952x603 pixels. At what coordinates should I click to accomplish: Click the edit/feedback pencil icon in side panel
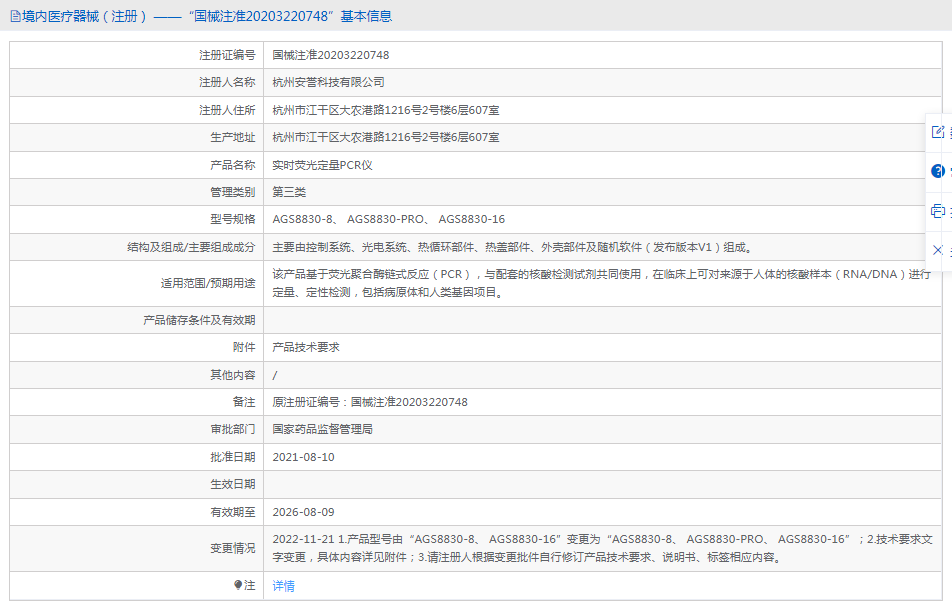tap(937, 132)
